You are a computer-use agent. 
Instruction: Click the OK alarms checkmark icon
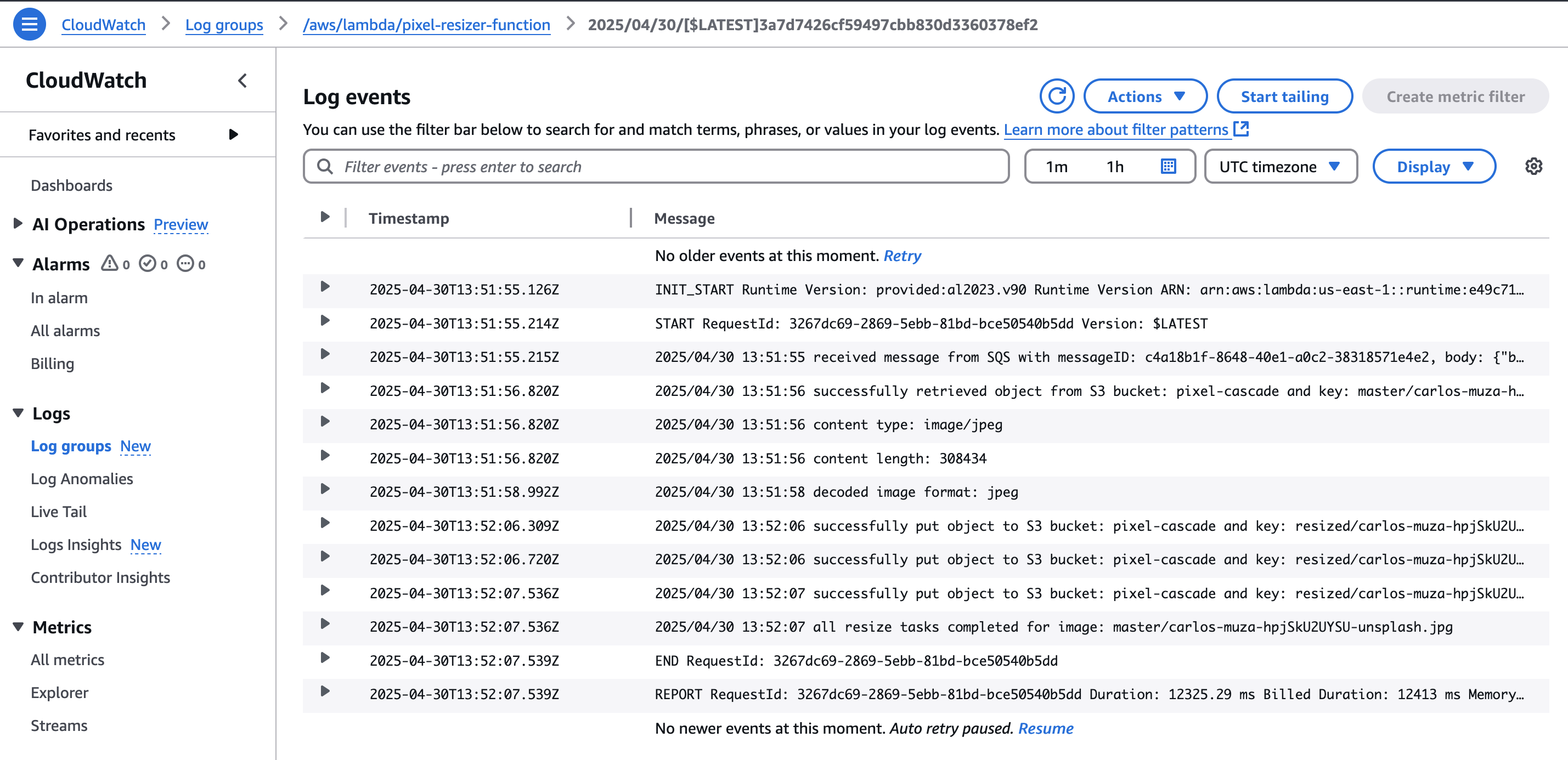(x=147, y=263)
